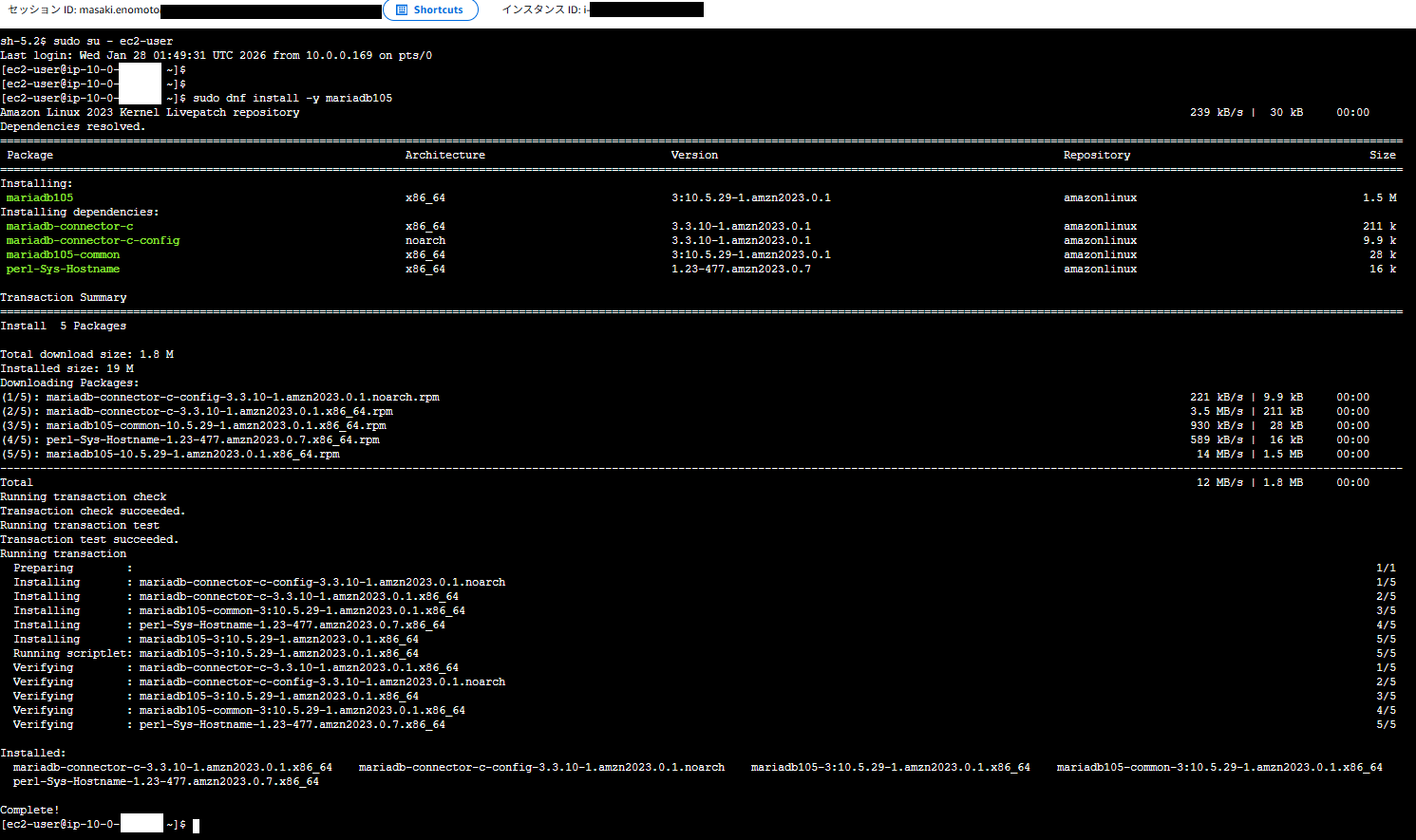1416x840 pixels.
Task: Click the keyboard icon inside the Shortcuts button
Action: pyautogui.click(x=402, y=10)
